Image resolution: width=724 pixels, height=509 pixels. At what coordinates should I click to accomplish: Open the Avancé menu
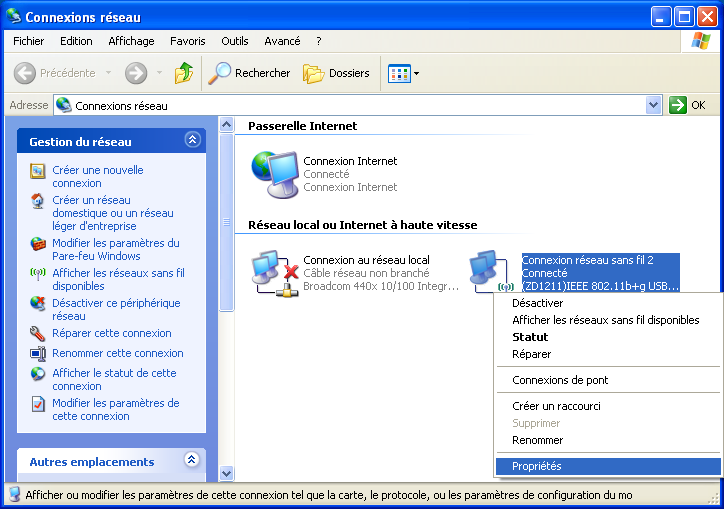282,41
